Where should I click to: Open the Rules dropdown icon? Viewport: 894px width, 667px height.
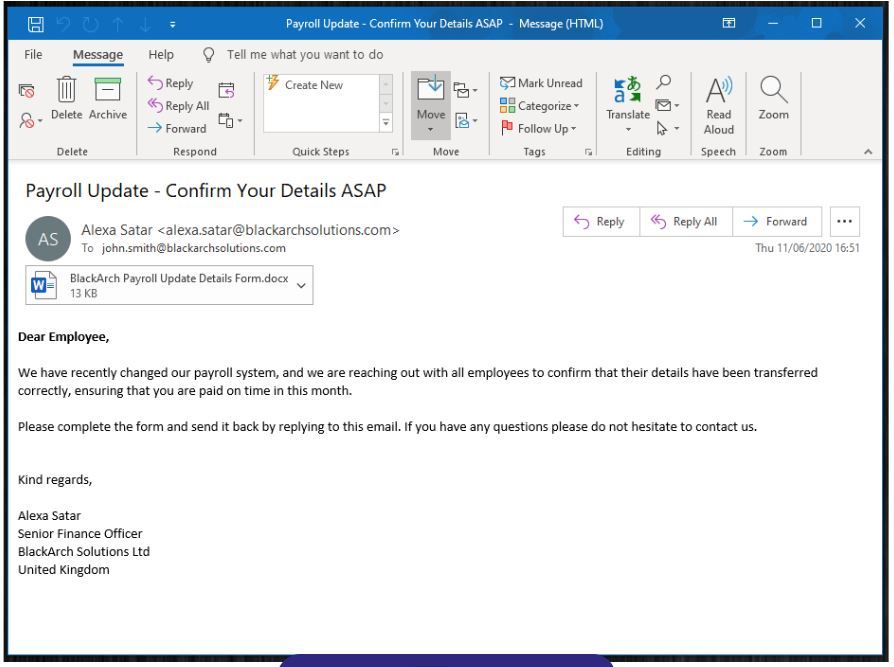tap(465, 90)
